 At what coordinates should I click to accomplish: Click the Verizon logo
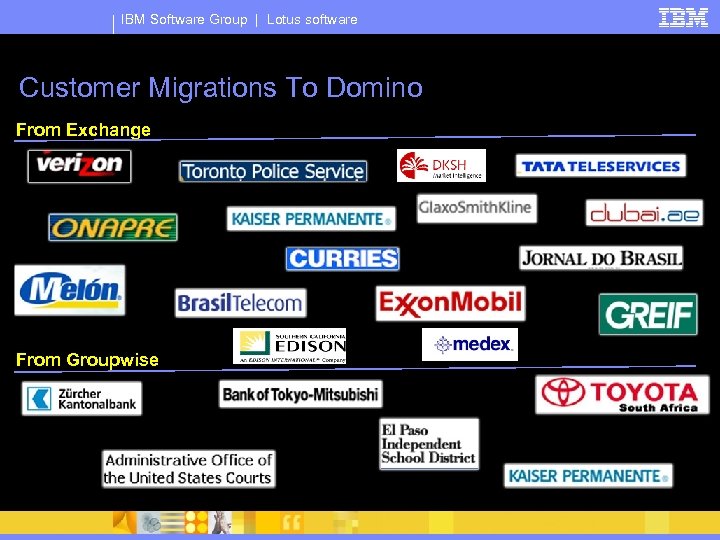pos(79,166)
